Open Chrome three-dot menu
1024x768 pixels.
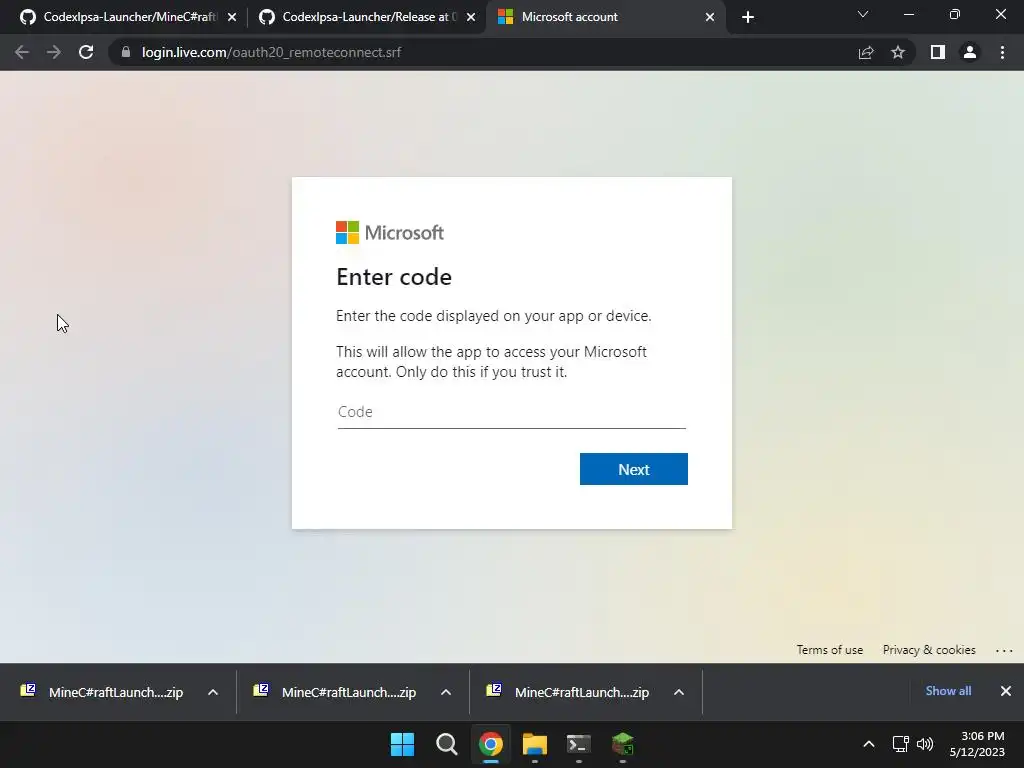[x=1002, y=52]
